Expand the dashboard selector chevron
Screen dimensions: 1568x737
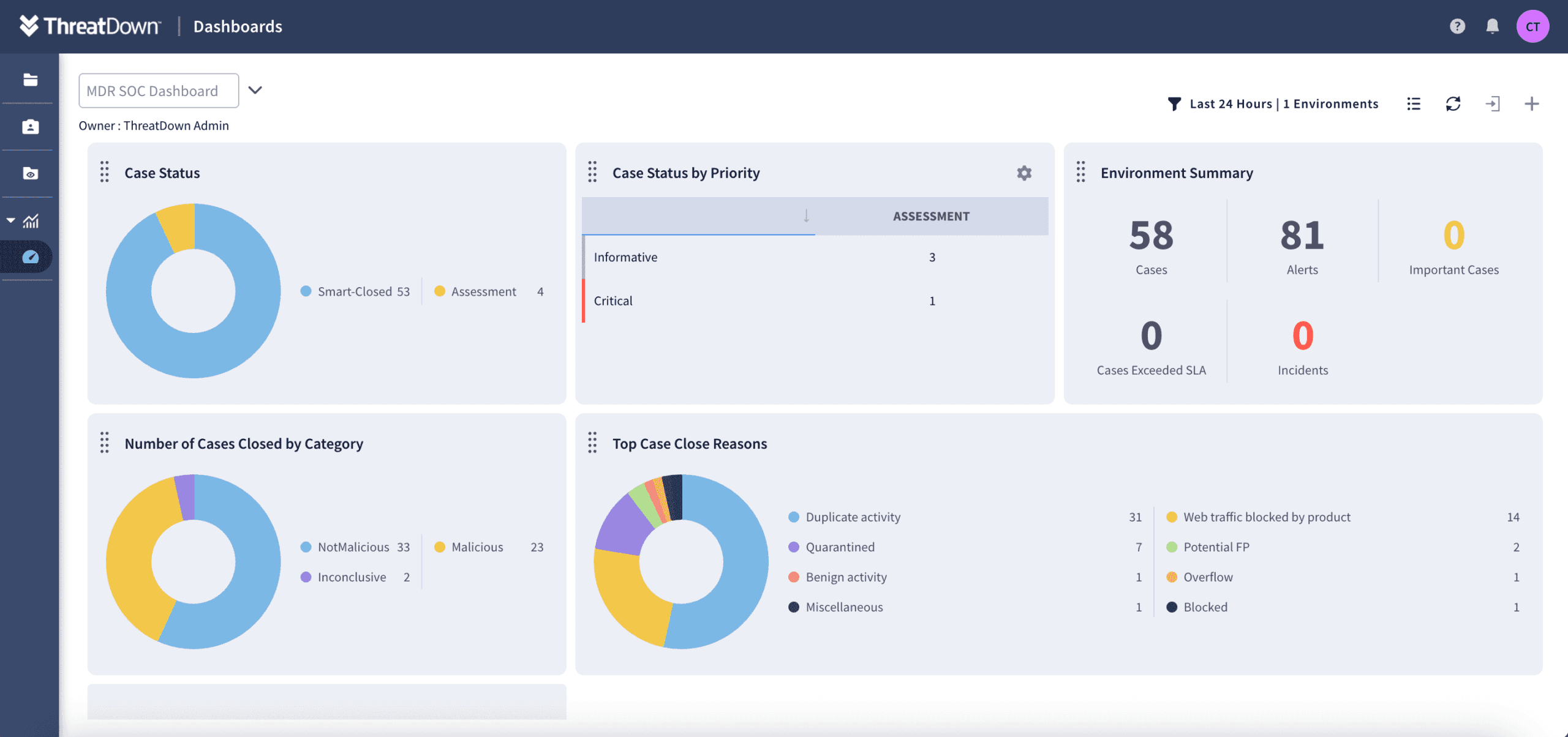tap(255, 91)
